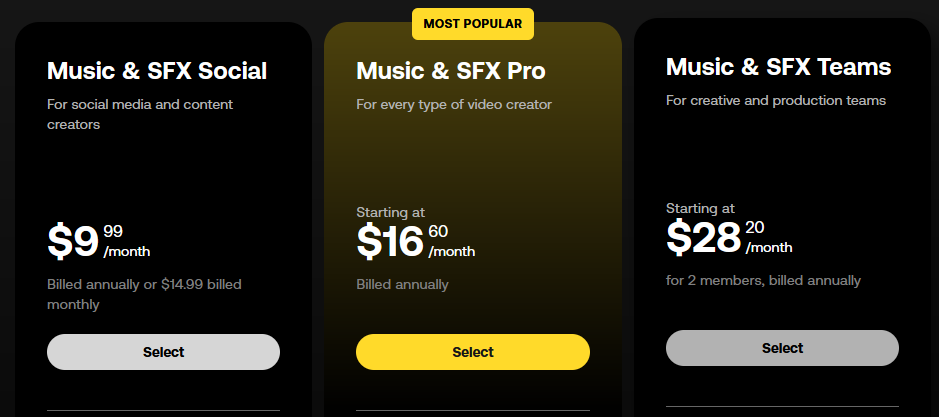
Task: Click the Music & SFX Teams heading
Action: (779, 67)
